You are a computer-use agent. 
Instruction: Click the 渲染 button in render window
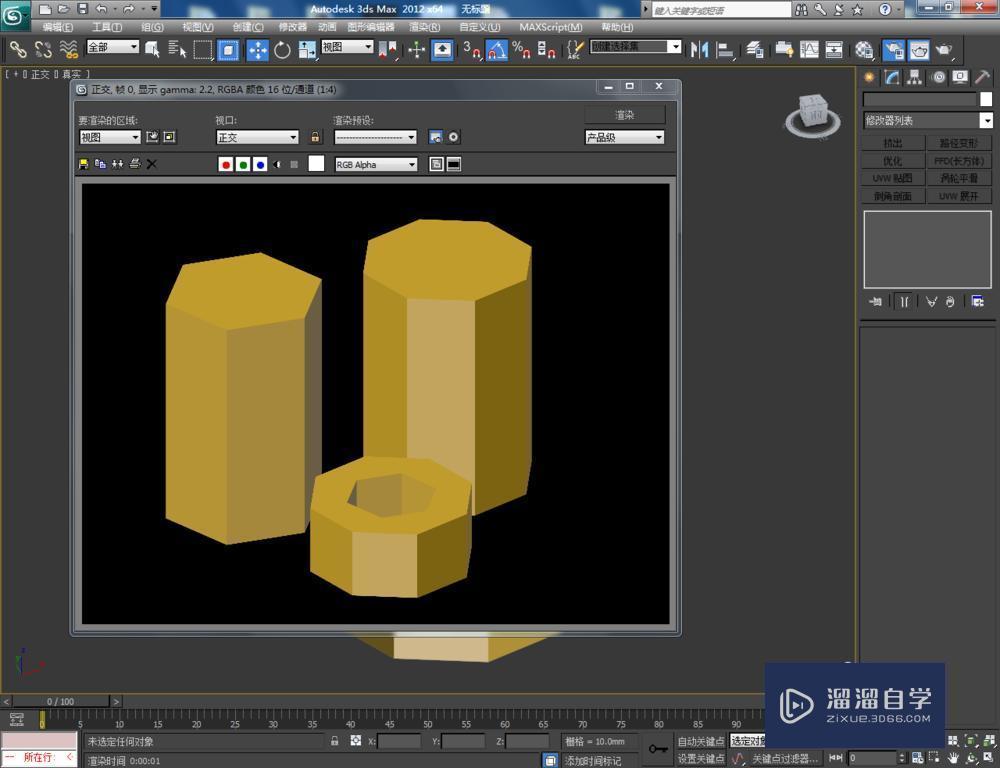624,114
